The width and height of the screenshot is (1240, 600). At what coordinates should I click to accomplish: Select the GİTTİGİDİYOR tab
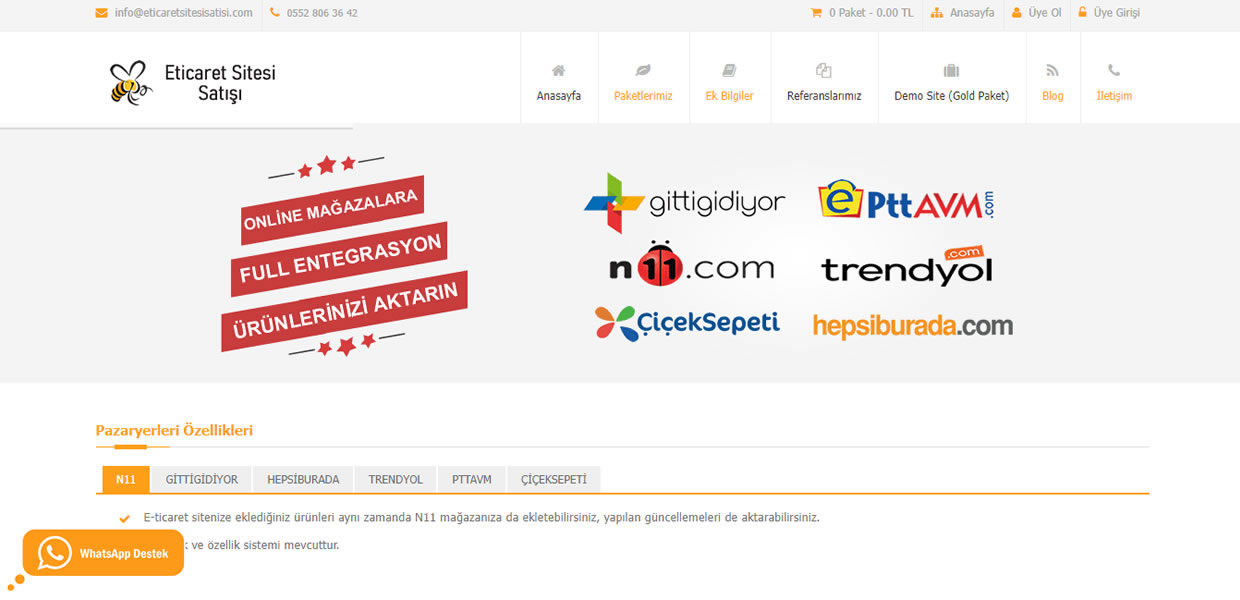(202, 479)
